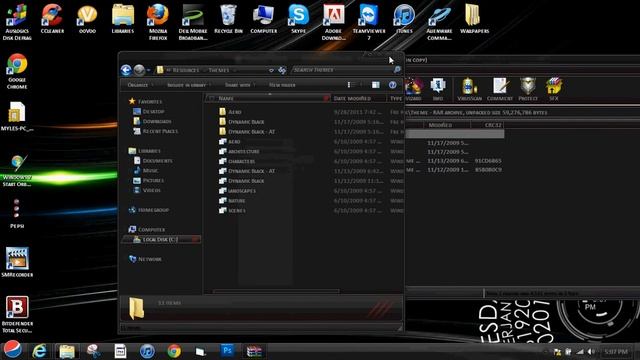This screenshot has height=360, width=640.
Task: Open the Mozilla Firefox desktop shortcut
Action: pyautogui.click(x=158, y=22)
